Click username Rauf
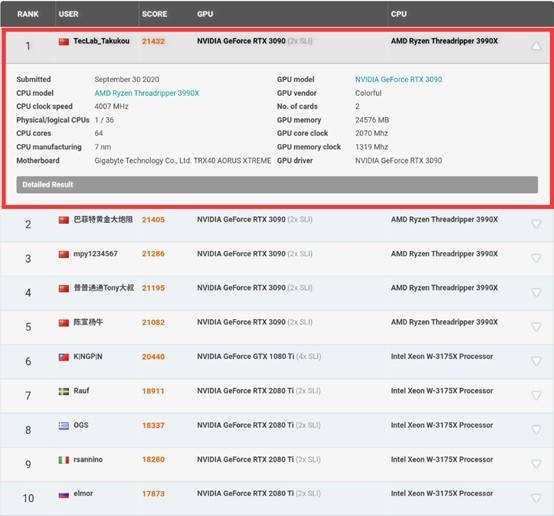 pos(81,391)
